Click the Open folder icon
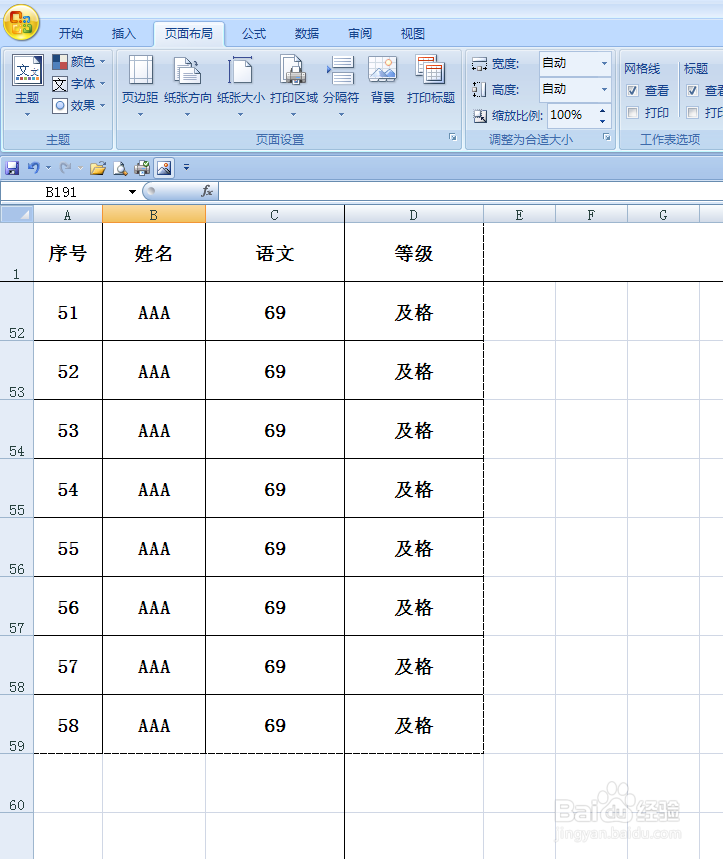The height and width of the screenshot is (859, 723). click(98, 168)
